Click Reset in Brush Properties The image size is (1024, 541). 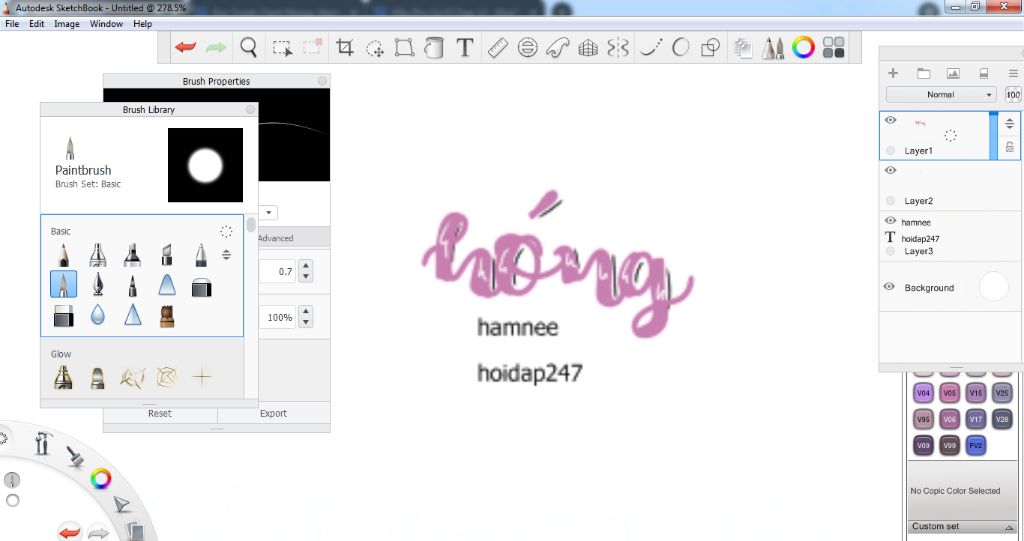[x=160, y=414]
